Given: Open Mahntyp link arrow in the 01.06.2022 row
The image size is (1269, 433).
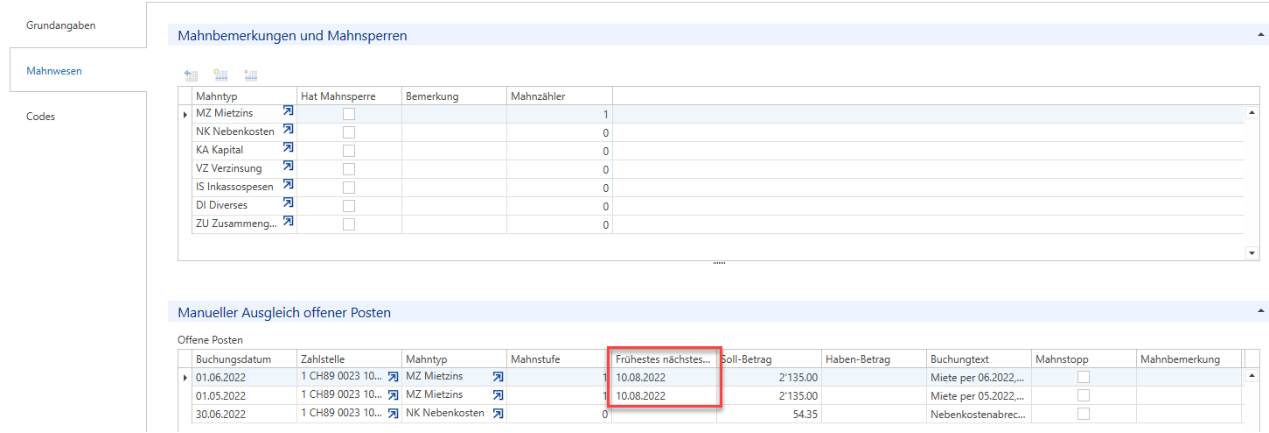Looking at the screenshot, I should [498, 377].
